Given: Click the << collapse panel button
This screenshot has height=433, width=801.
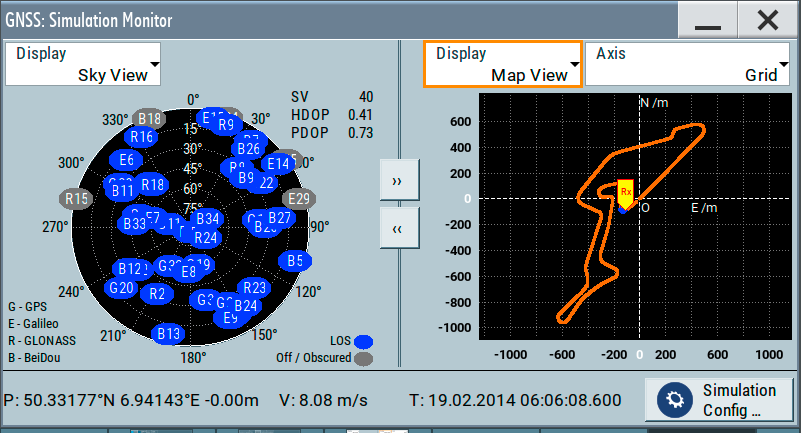Looking at the screenshot, I should [x=397, y=229].
